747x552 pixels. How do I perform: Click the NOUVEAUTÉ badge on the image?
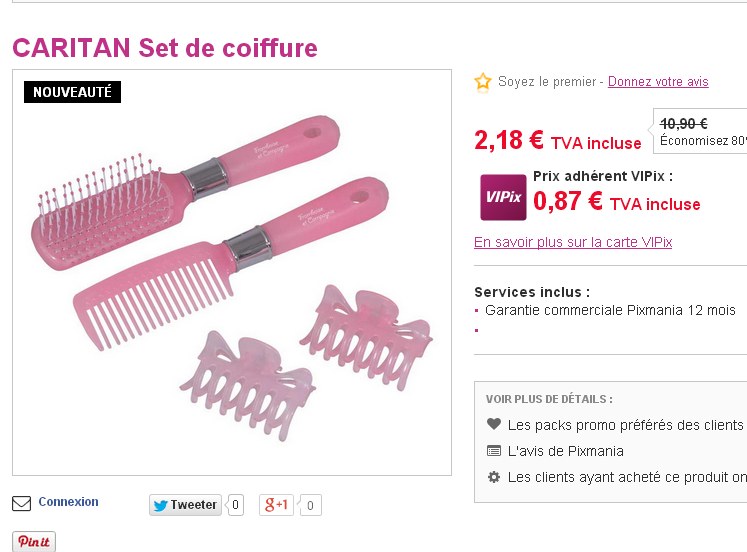72,92
